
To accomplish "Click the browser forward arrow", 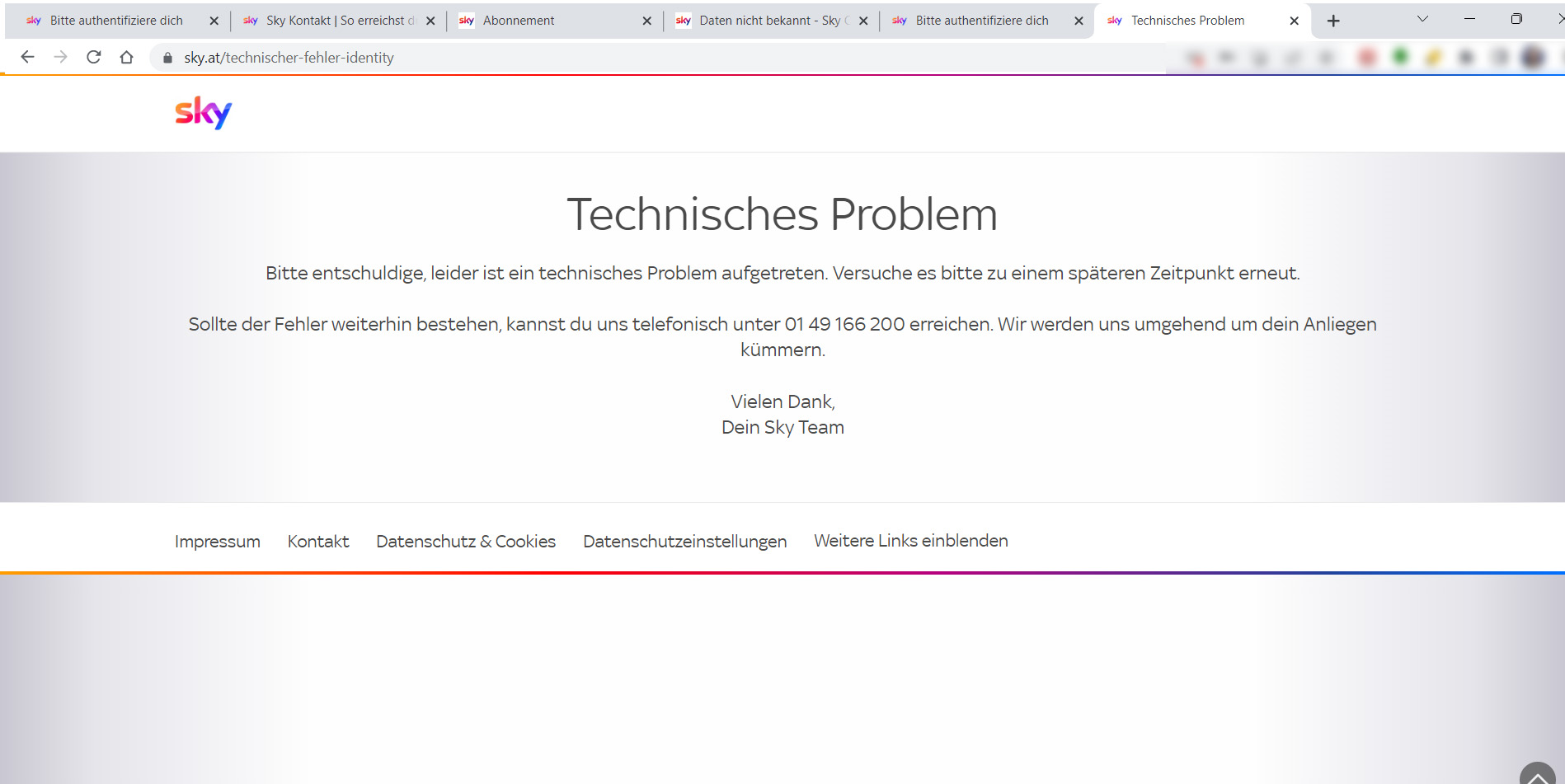I will [60, 57].
